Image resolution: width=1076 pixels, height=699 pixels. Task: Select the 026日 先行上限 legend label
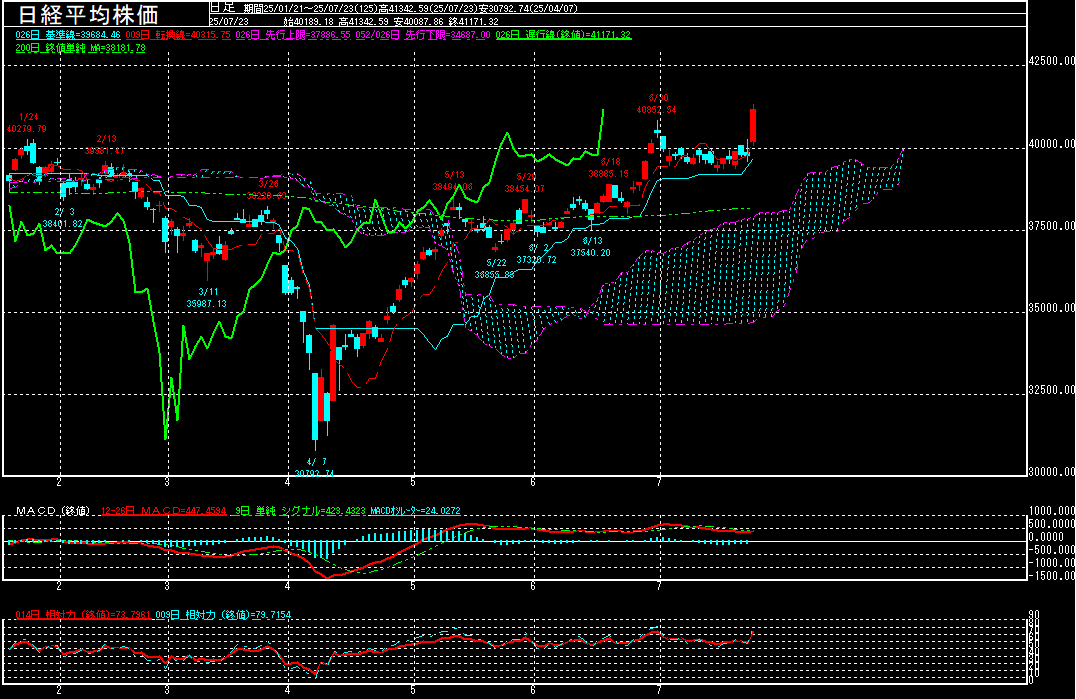pyautogui.click(x=294, y=35)
